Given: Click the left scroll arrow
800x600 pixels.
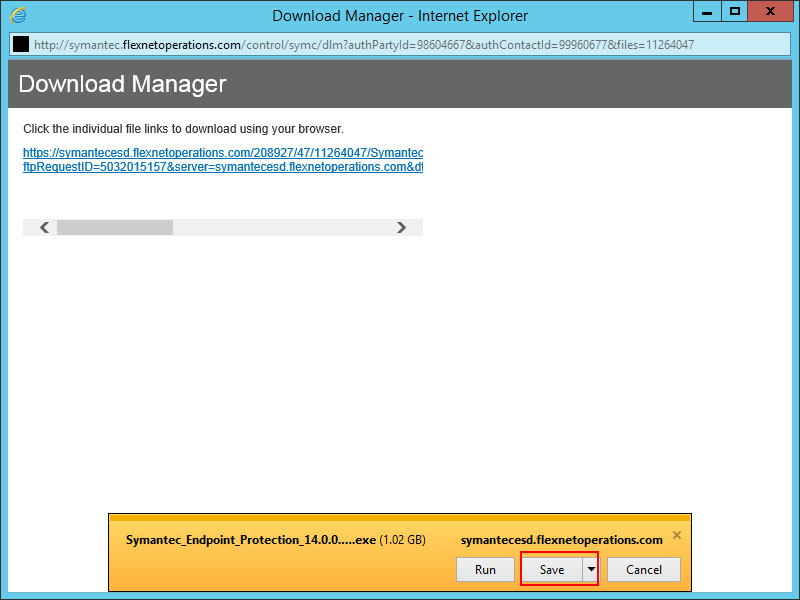Looking at the screenshot, I should coord(44,227).
